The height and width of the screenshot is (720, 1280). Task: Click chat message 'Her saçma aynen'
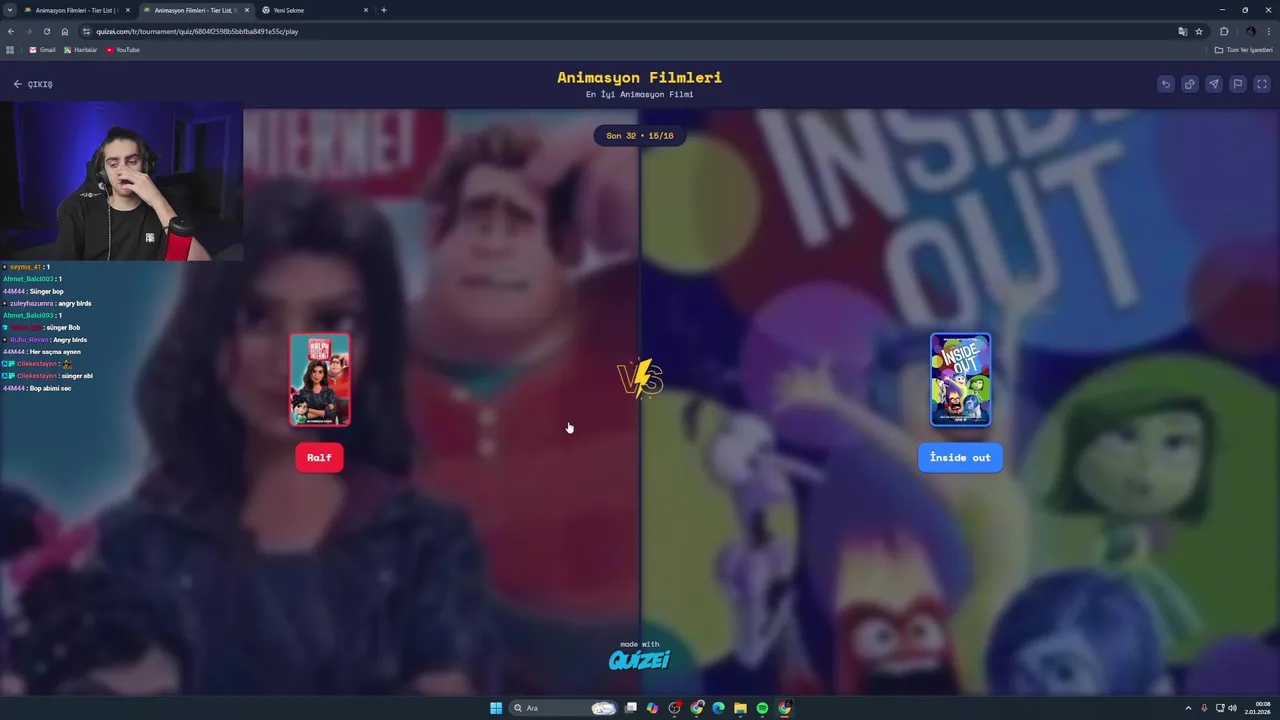55,352
